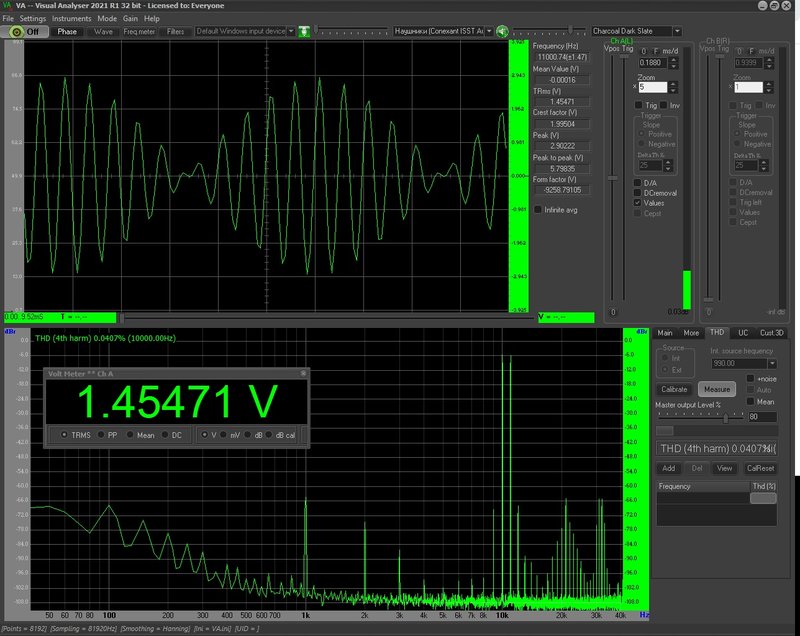Click the Ch A Vpos vertical slider handle

(613, 179)
